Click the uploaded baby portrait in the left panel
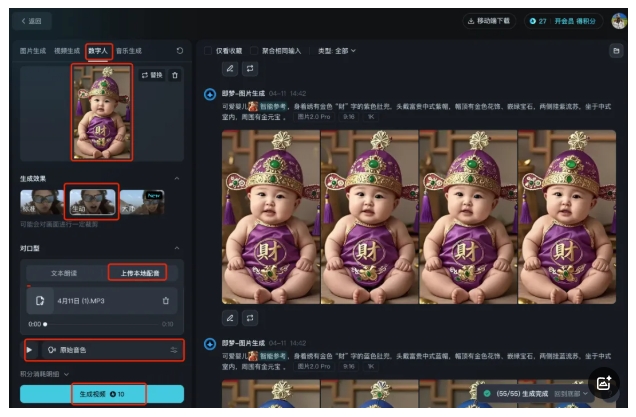 click(102, 112)
